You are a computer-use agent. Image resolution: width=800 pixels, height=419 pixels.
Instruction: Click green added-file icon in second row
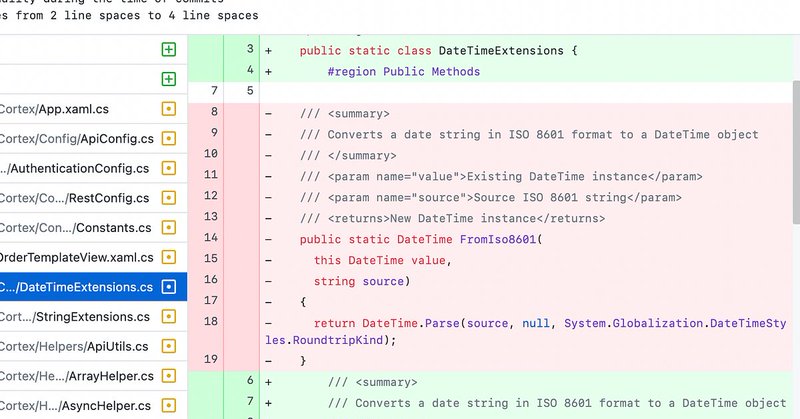[169, 79]
